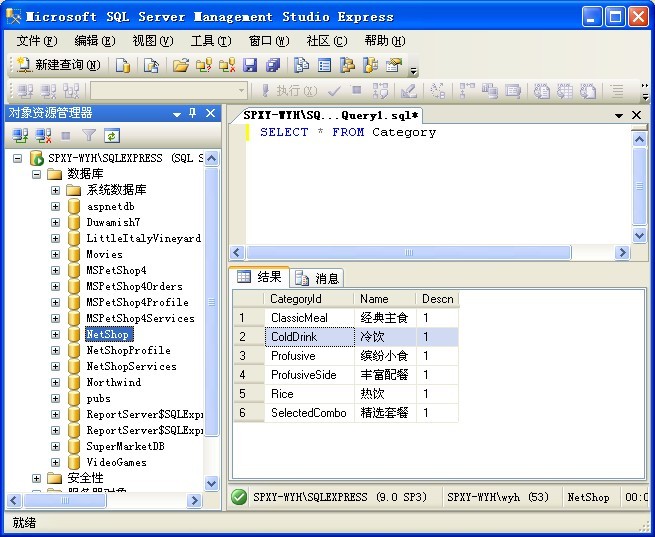Click the Properties Window toolbar icon

pyautogui.click(x=394, y=65)
